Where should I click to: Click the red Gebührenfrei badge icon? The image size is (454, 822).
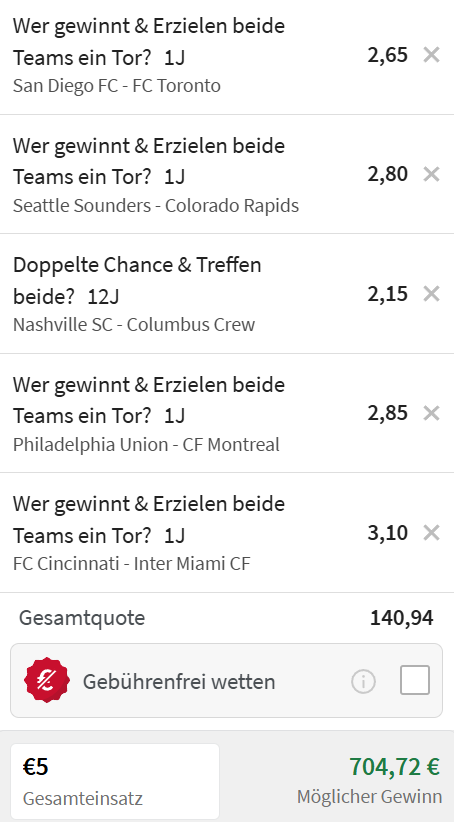coord(47,680)
